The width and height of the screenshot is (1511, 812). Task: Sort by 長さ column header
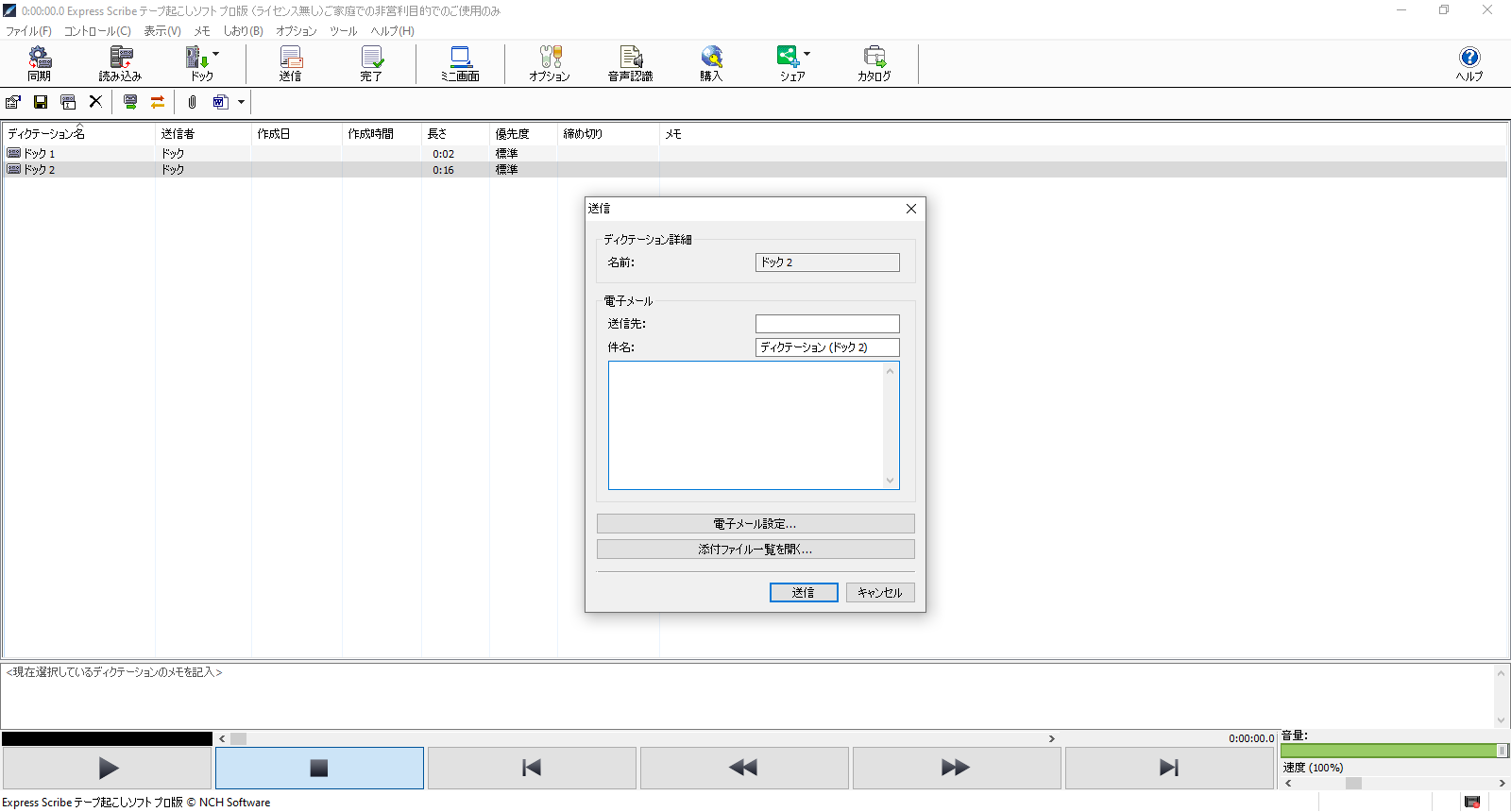[455, 134]
